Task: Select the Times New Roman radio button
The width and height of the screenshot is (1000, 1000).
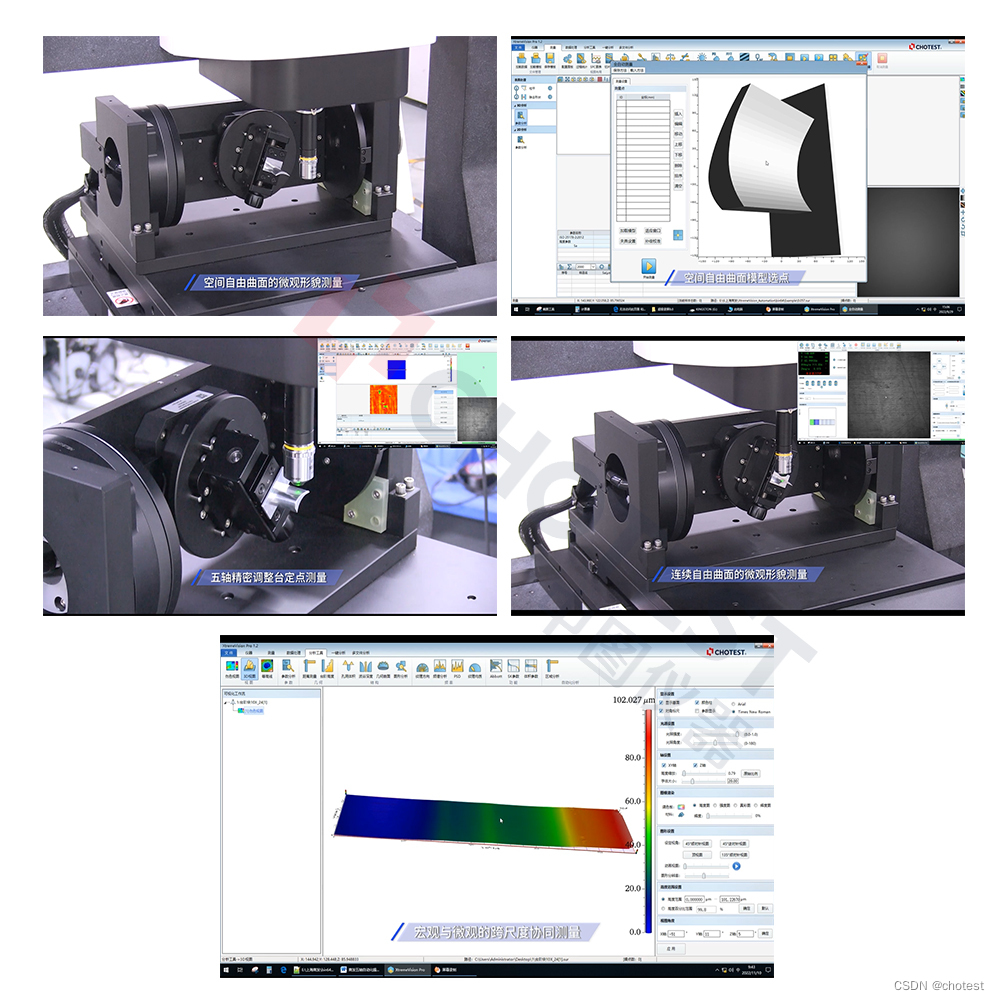Action: point(733,712)
